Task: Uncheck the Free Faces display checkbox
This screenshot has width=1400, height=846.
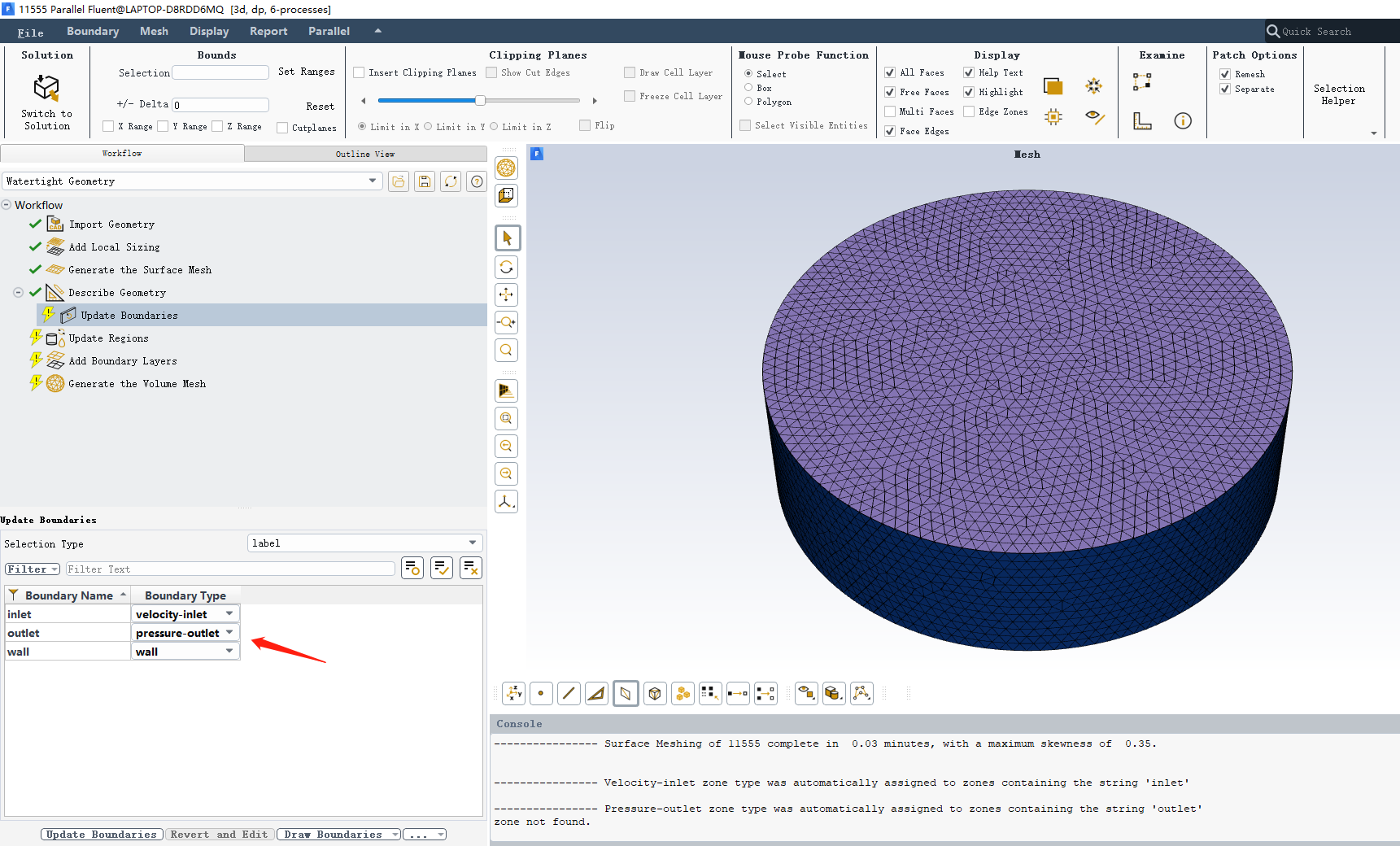Action: (890, 93)
